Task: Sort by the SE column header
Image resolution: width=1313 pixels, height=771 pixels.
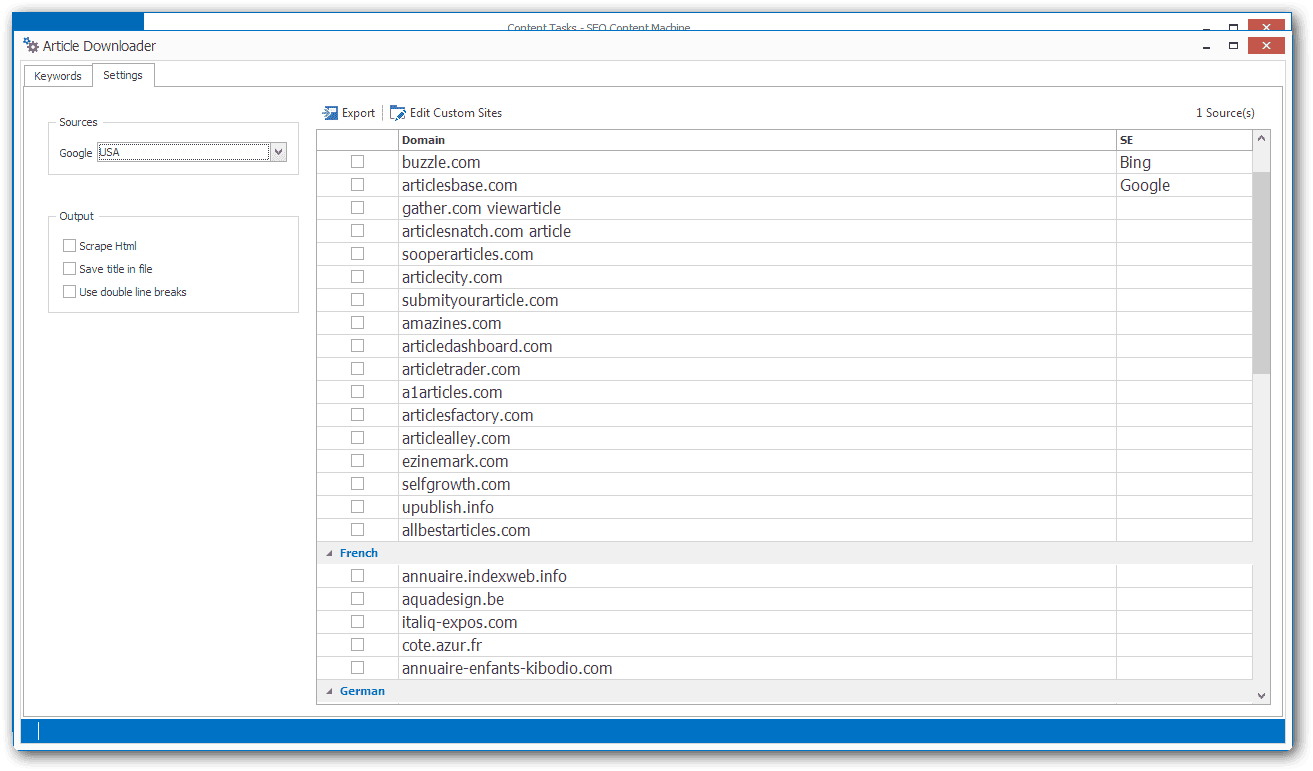Action: pos(1184,140)
